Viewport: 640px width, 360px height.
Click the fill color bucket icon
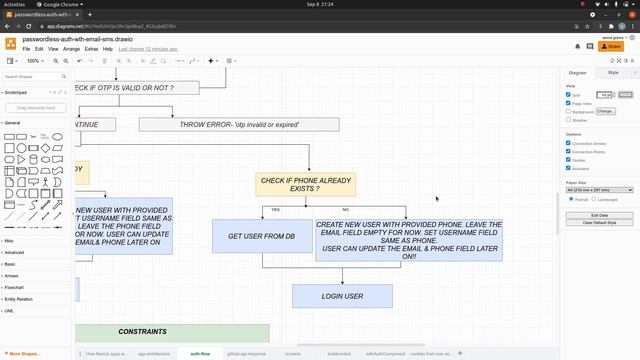coord(142,61)
